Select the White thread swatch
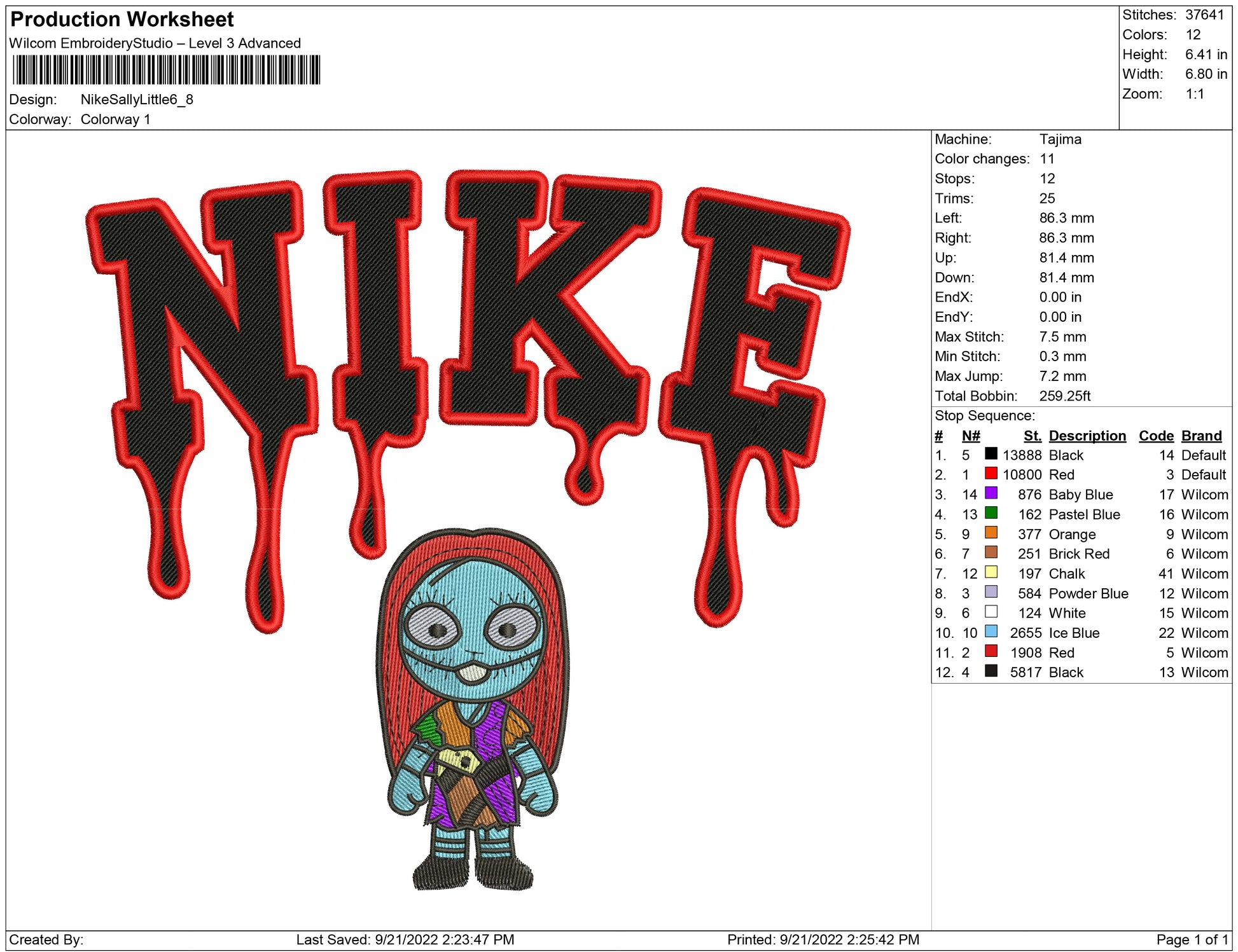1238x952 pixels. (x=991, y=611)
